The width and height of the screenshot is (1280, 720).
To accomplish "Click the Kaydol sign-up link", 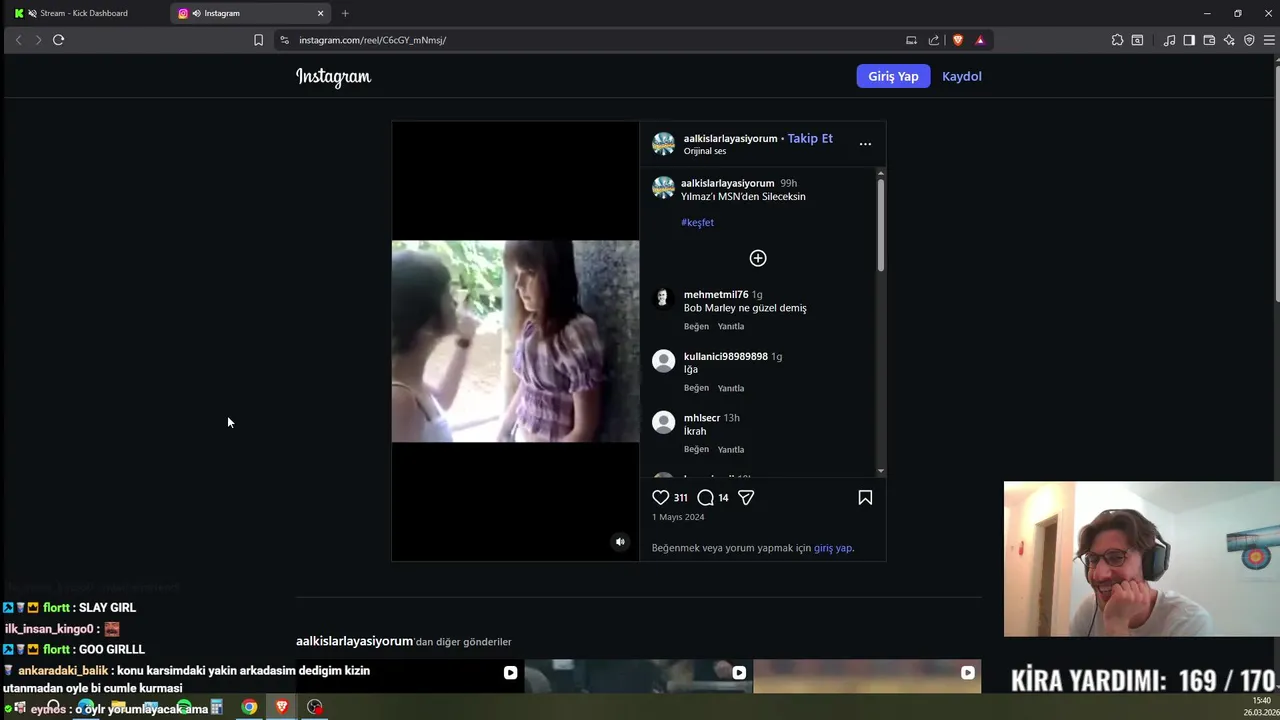I will coord(962,76).
